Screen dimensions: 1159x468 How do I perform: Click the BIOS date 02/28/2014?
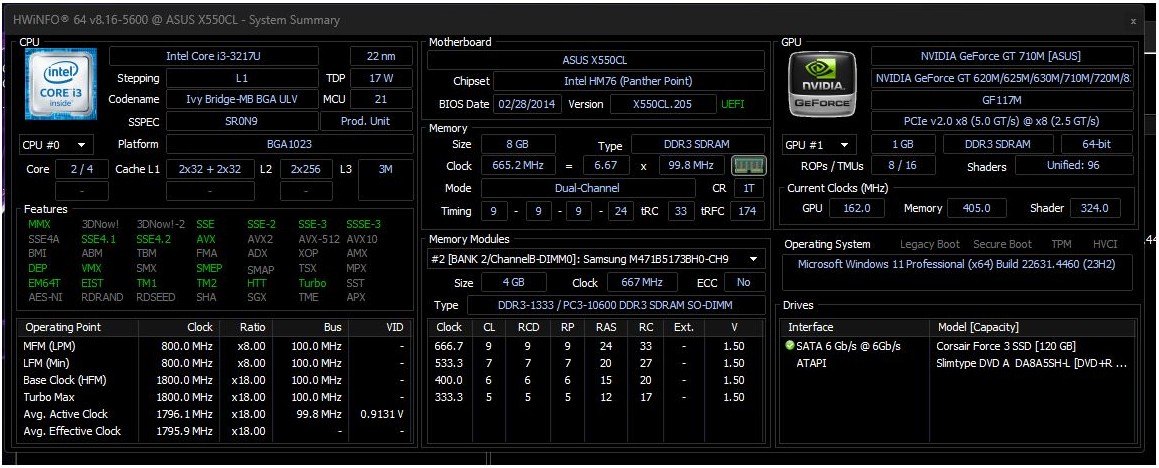point(528,104)
